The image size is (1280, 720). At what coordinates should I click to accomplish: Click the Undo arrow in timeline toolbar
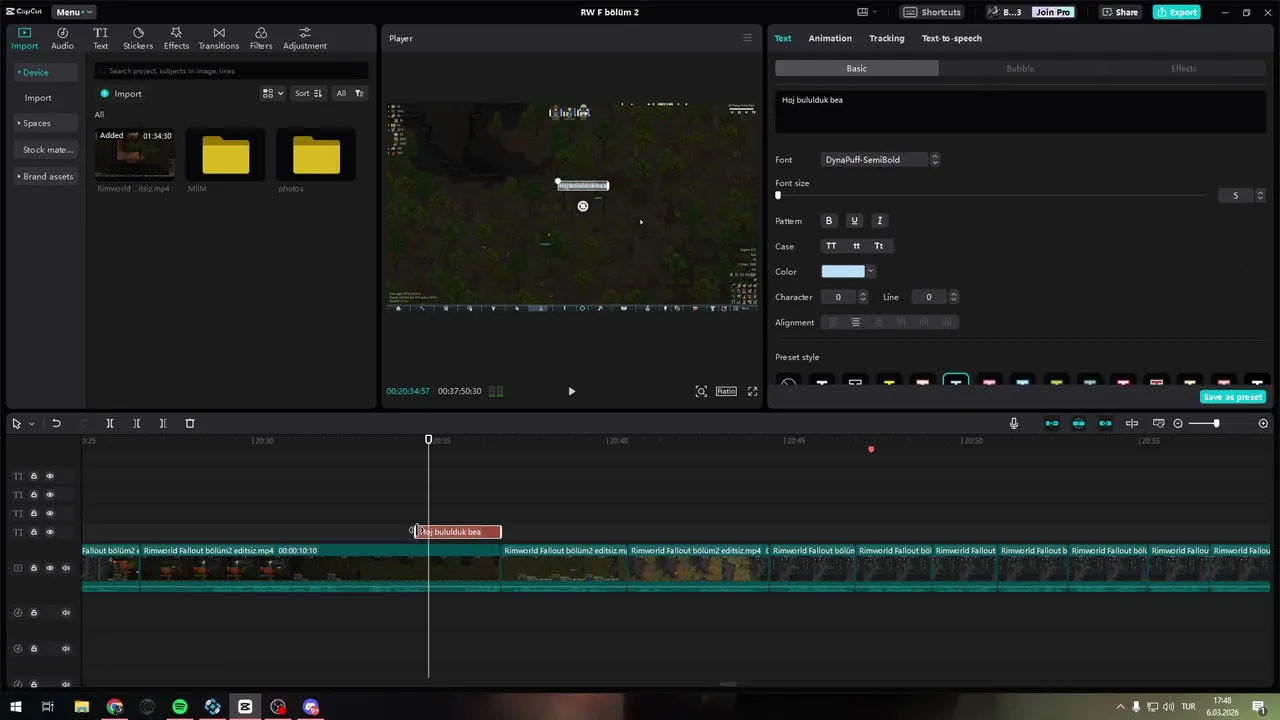pos(56,423)
